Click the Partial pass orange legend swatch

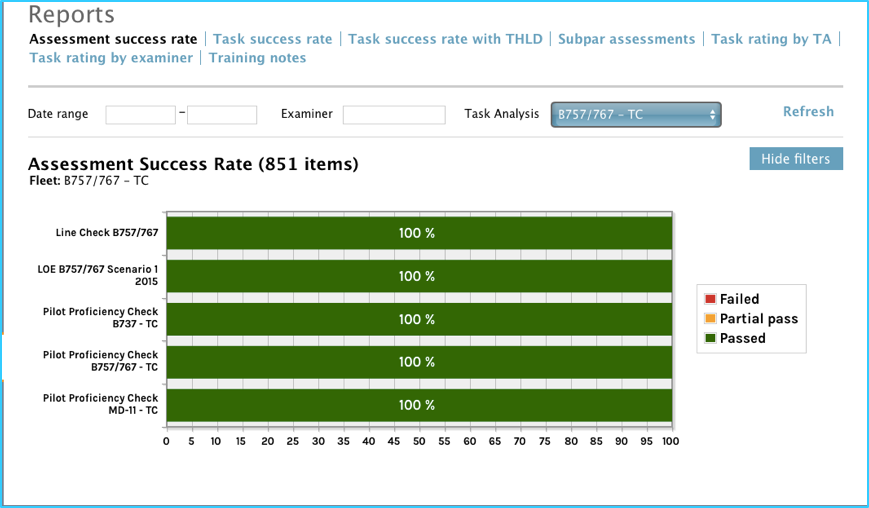pos(710,319)
